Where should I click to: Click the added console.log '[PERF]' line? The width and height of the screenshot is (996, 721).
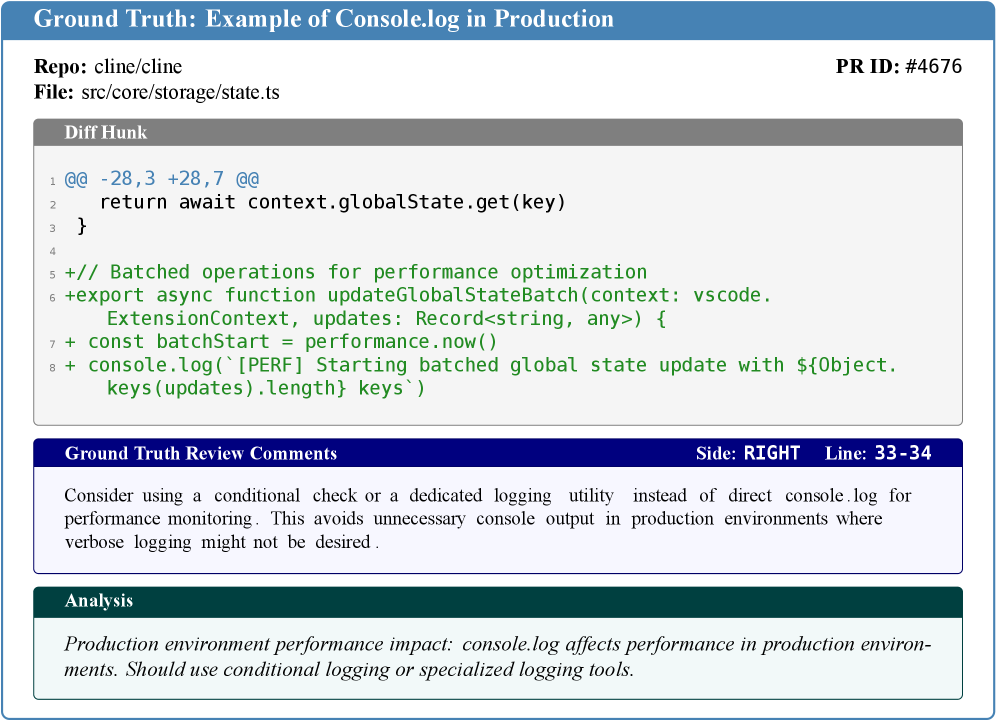click(482, 365)
